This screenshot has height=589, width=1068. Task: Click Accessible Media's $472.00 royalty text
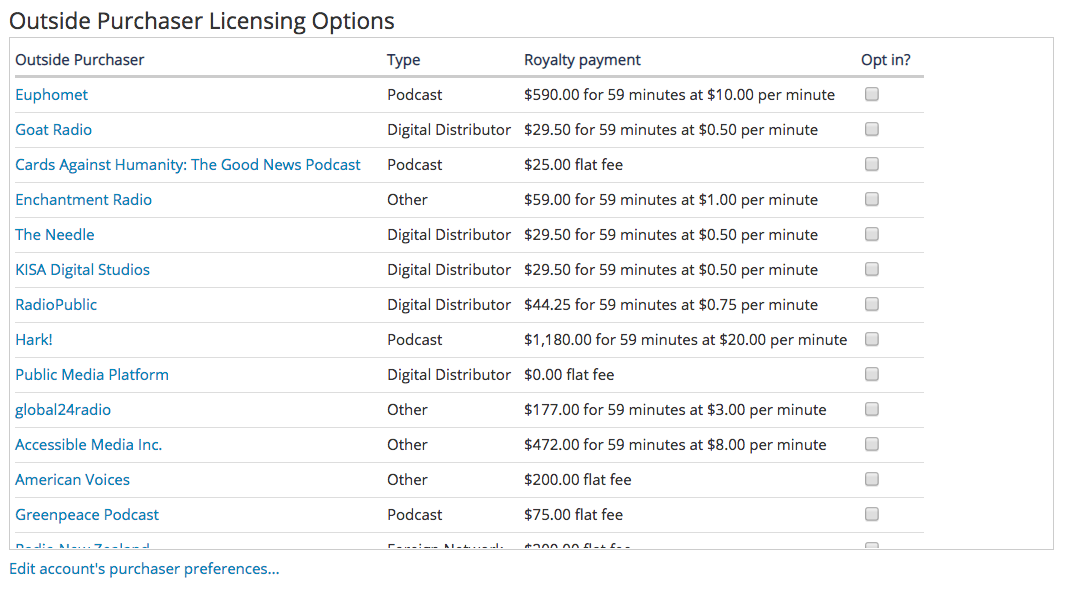675,445
